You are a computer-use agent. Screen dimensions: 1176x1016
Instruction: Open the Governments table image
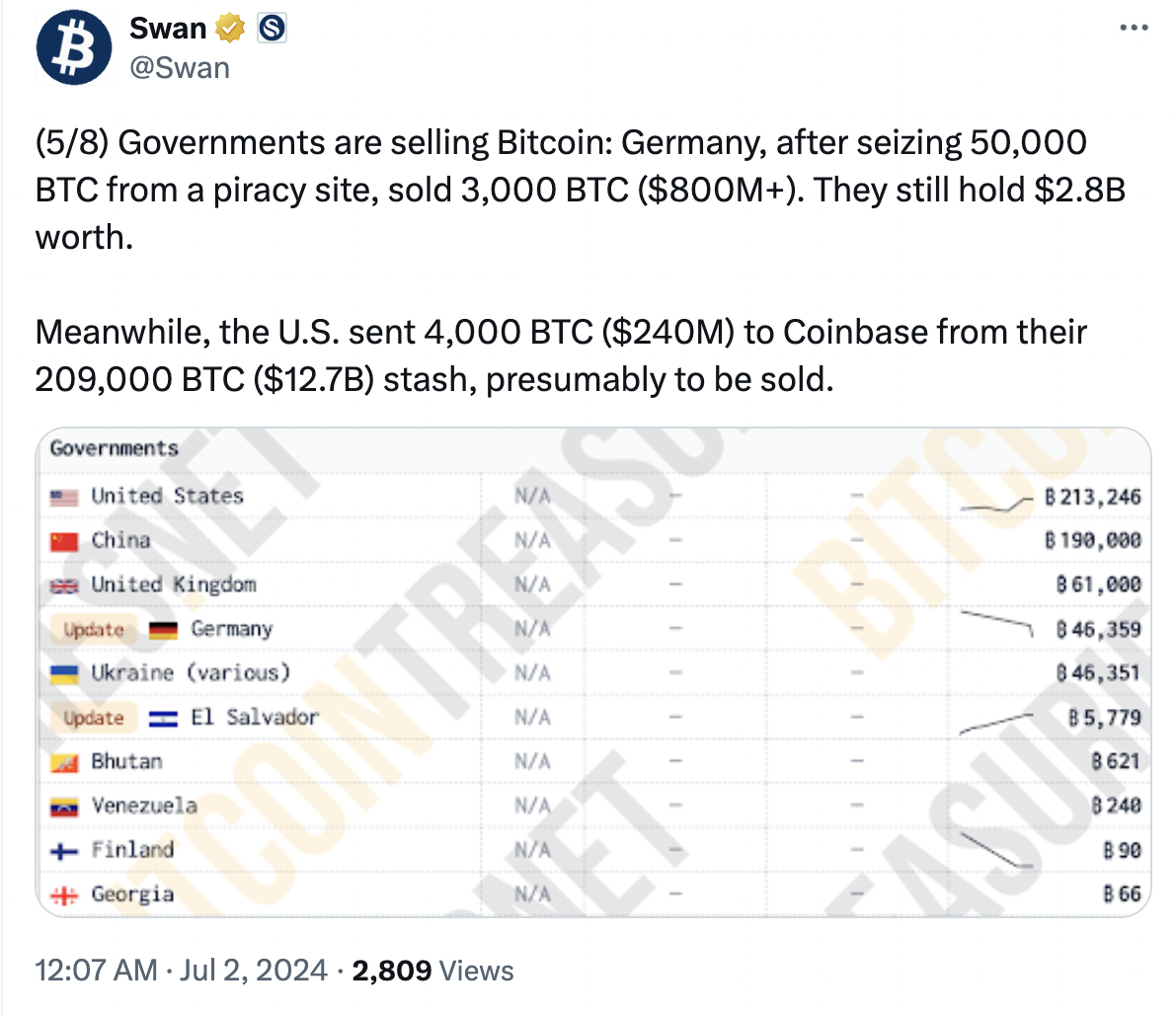(593, 672)
